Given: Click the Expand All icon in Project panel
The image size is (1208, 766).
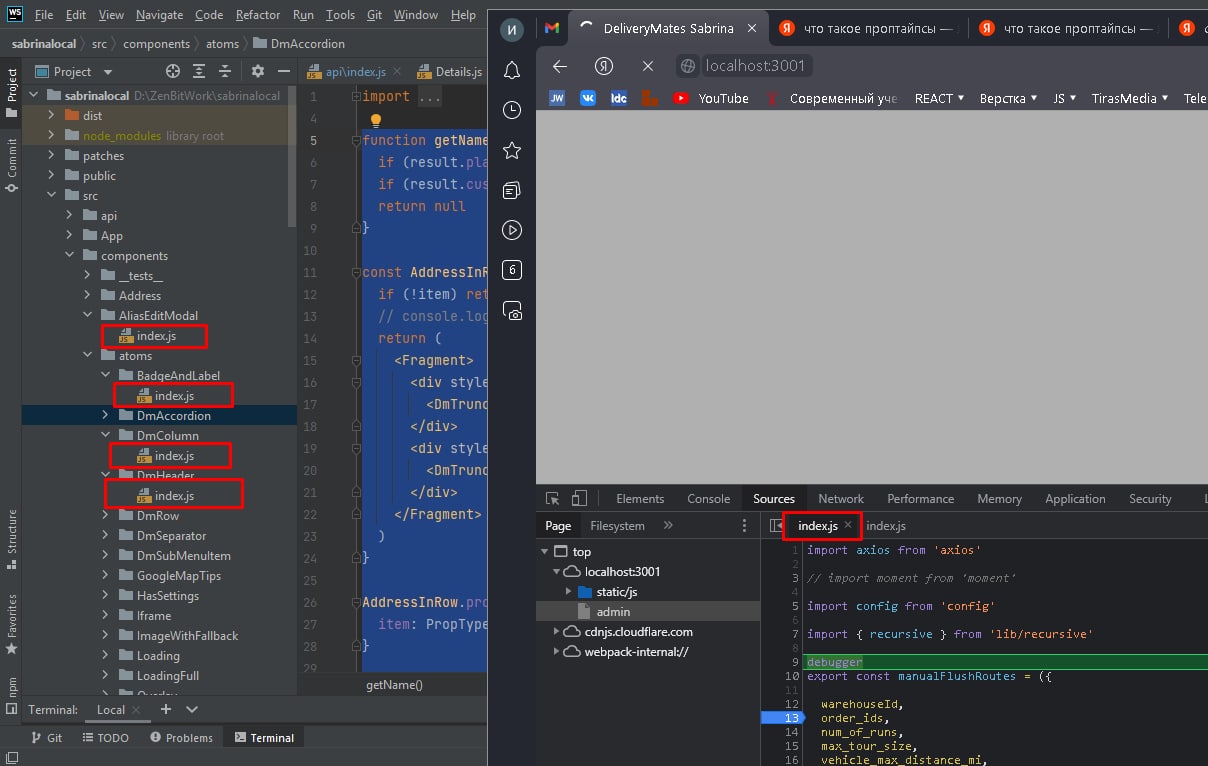Looking at the screenshot, I should pyautogui.click(x=199, y=71).
